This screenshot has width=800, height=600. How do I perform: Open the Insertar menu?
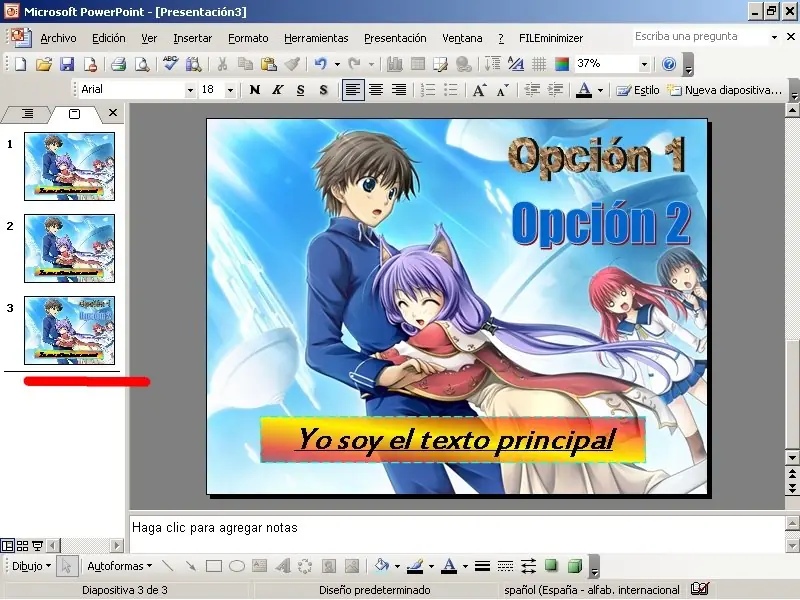[192, 38]
